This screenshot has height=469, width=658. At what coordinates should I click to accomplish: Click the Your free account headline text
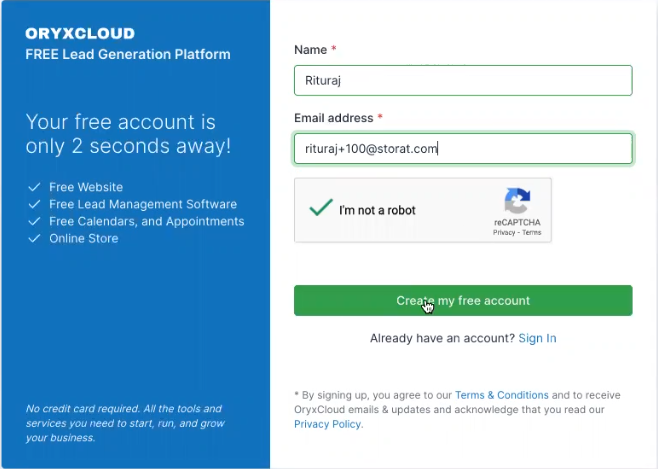coord(128,134)
